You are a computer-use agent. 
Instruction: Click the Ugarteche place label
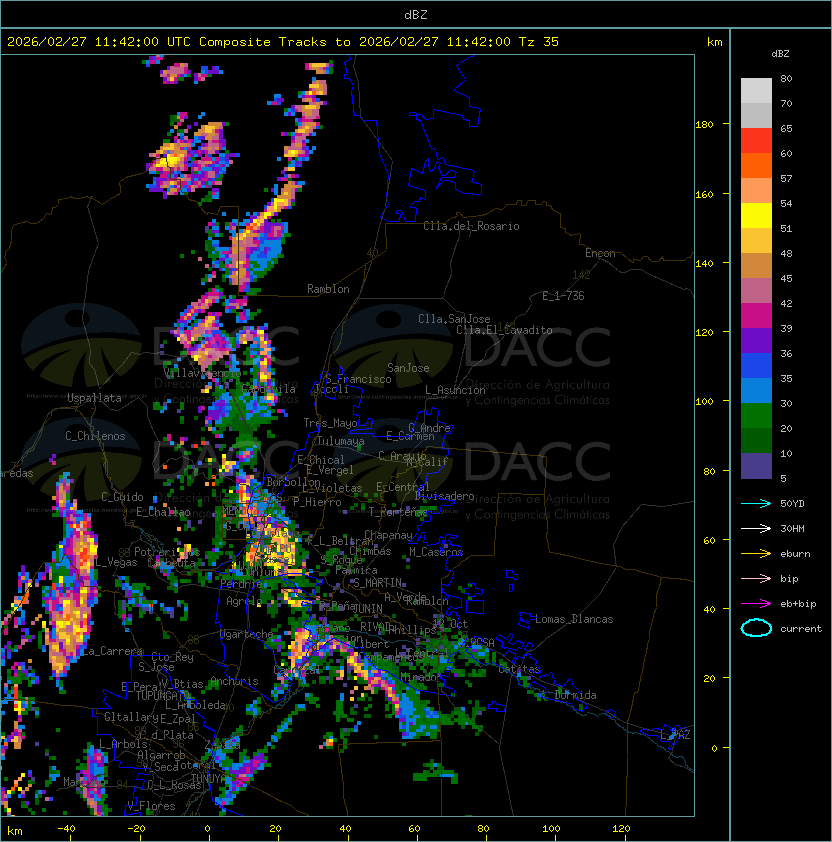tap(247, 635)
